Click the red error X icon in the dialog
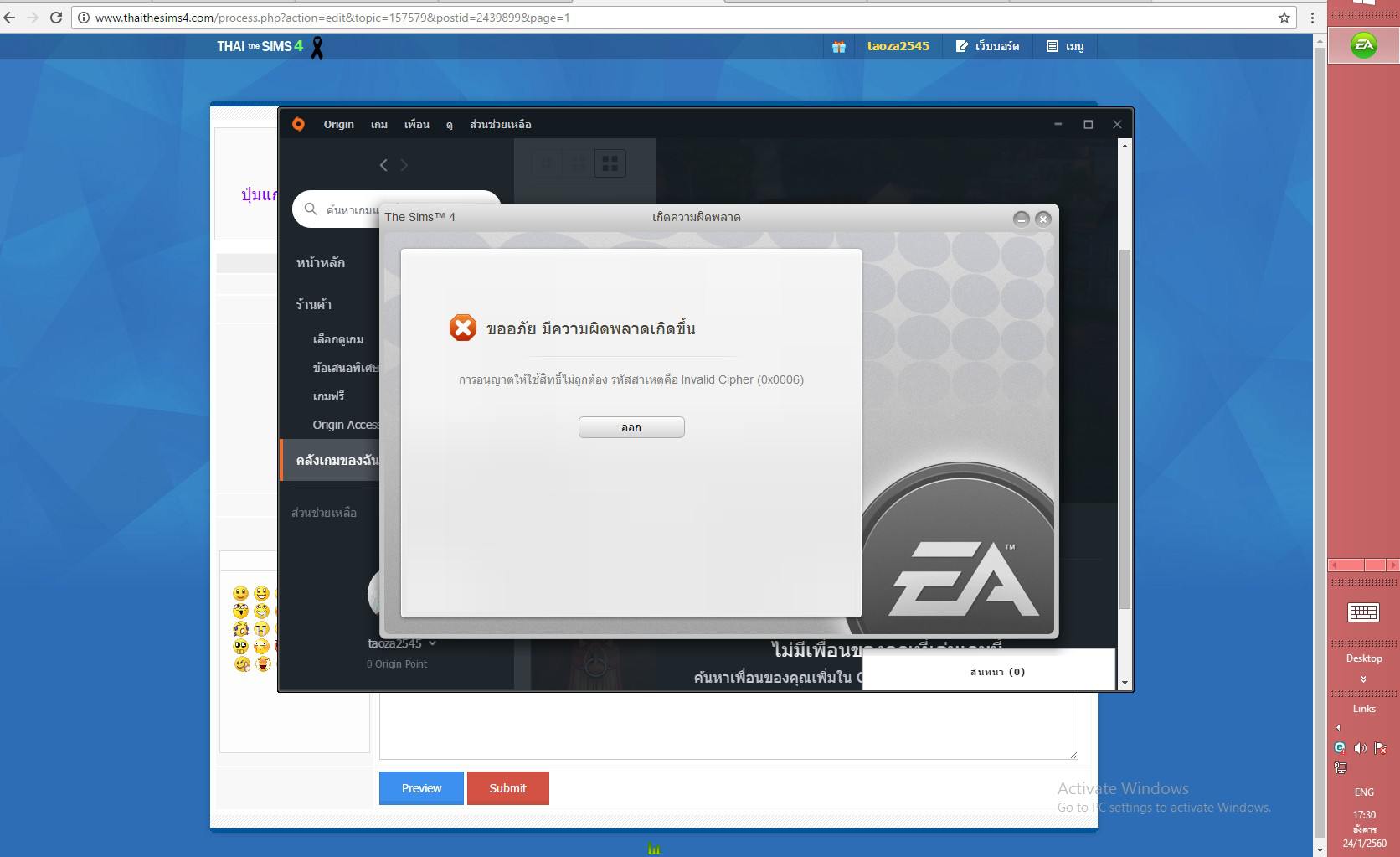The height and width of the screenshot is (857, 1400). [463, 328]
